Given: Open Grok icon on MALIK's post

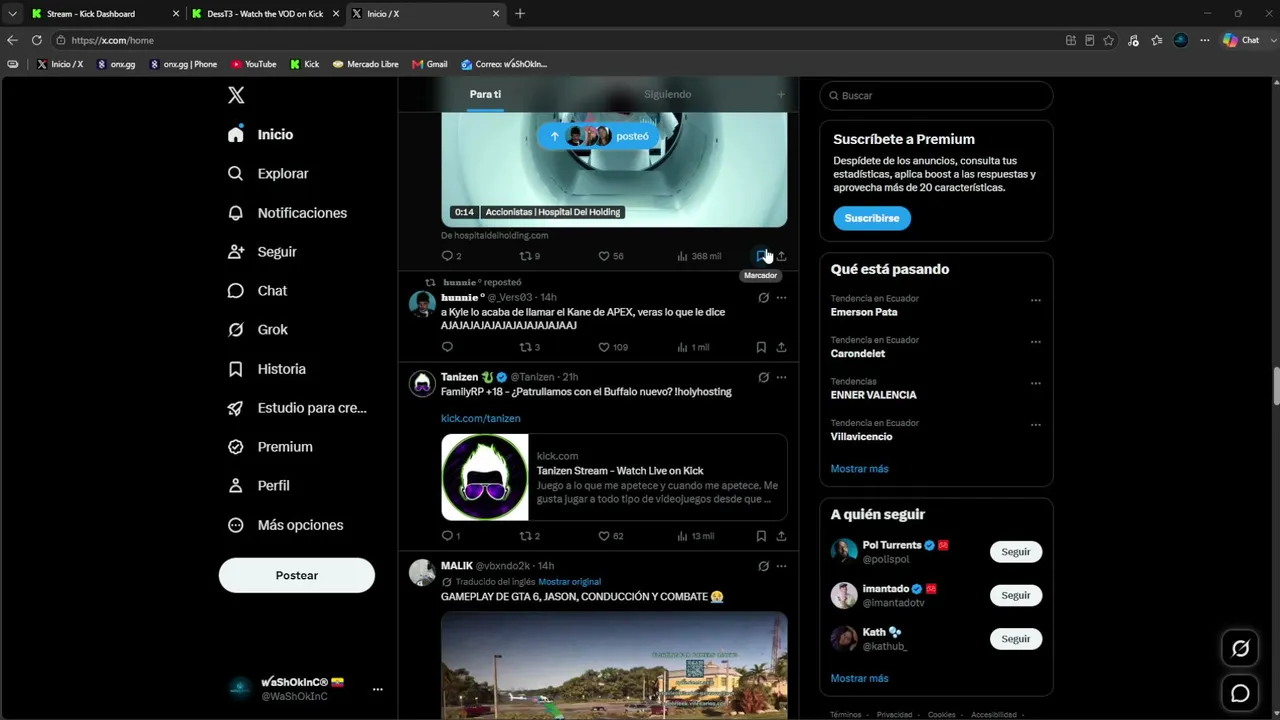Looking at the screenshot, I should click(x=763, y=566).
